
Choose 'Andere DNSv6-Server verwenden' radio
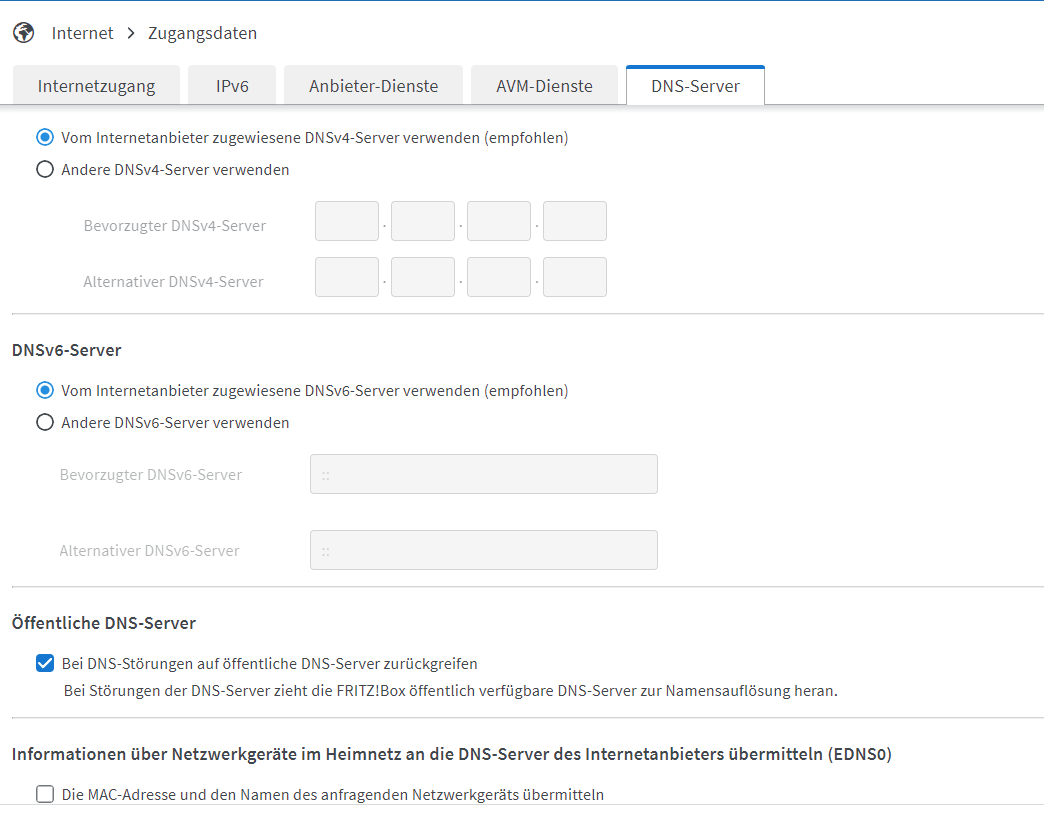pyautogui.click(x=45, y=423)
